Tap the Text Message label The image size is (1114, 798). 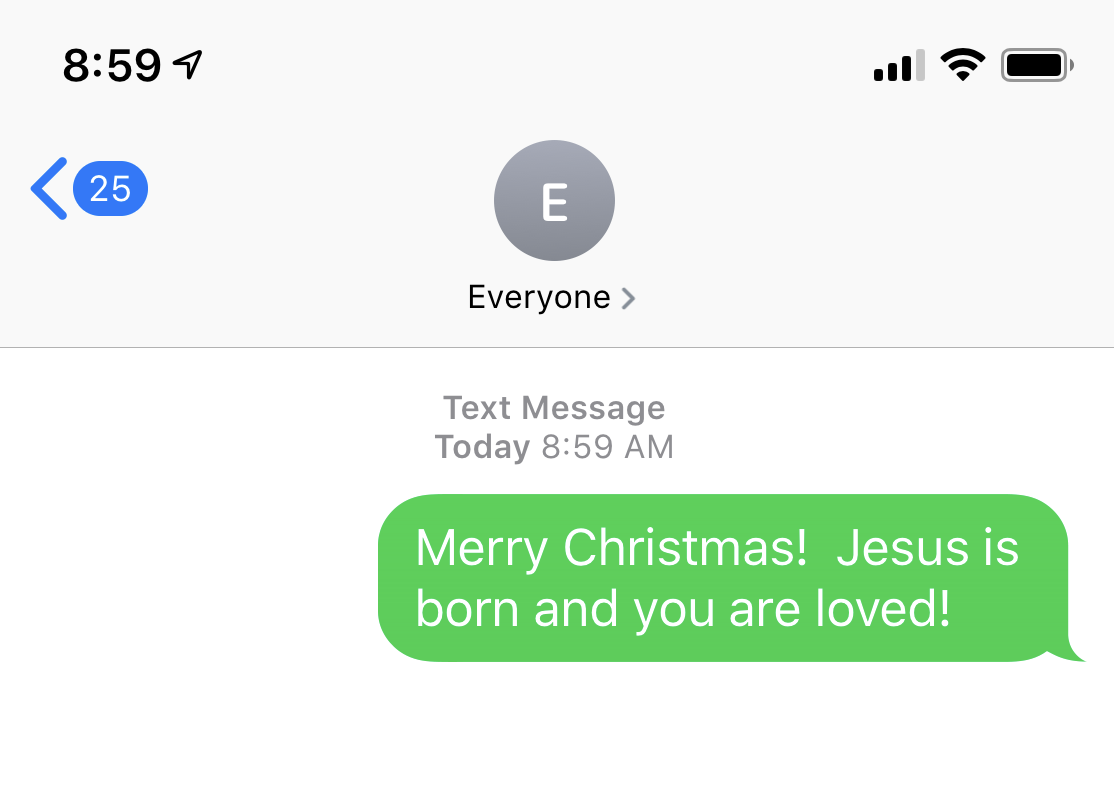554,408
